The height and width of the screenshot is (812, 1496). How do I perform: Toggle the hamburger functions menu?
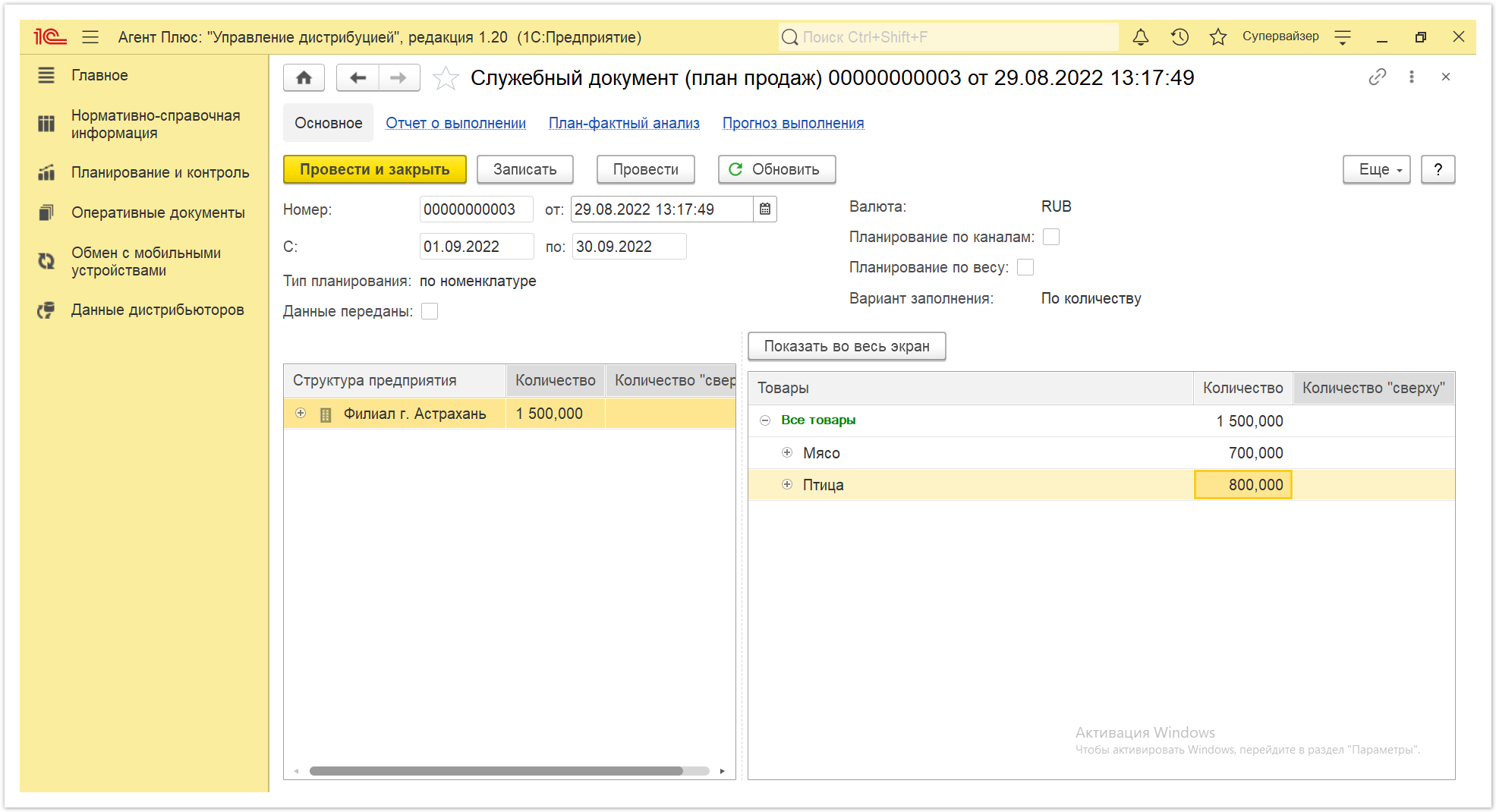(90, 36)
